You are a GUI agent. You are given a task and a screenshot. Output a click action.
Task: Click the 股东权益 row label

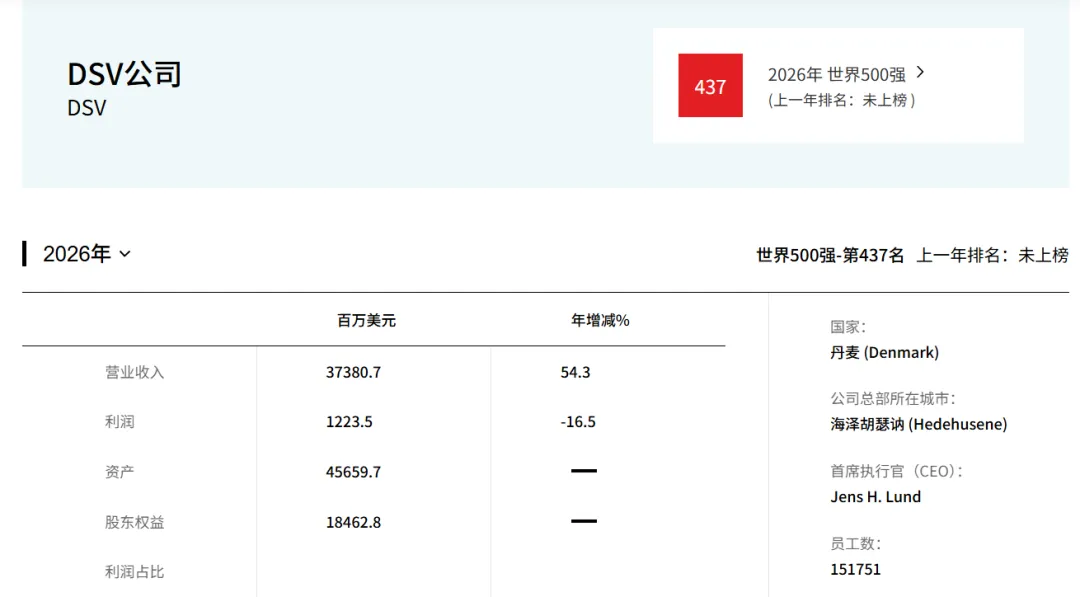point(134,523)
